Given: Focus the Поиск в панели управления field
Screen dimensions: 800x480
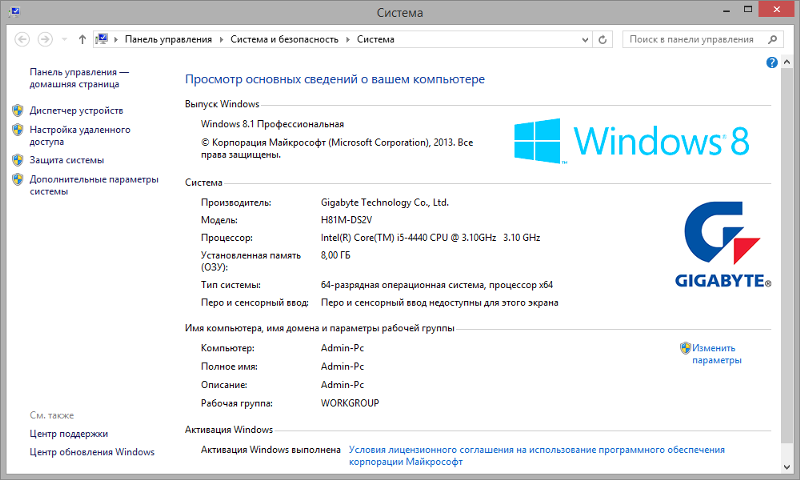Looking at the screenshot, I should click(x=692, y=40).
